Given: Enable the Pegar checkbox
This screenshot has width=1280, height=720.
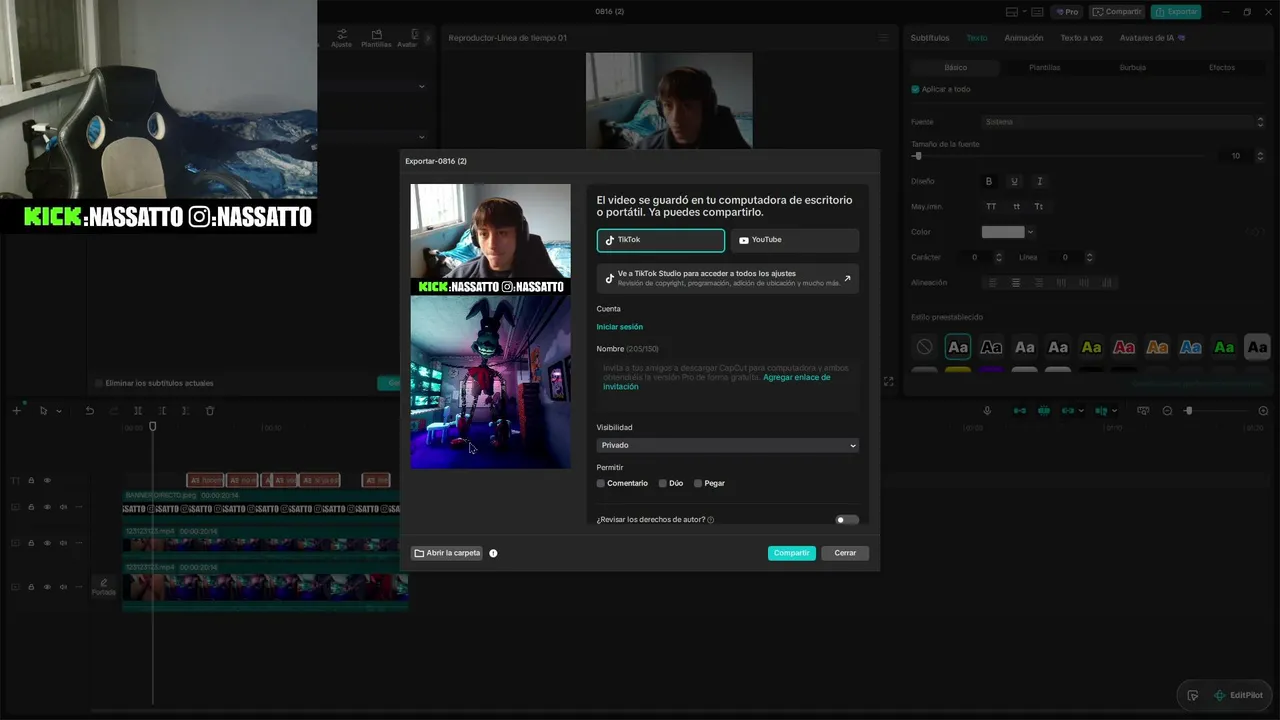Looking at the screenshot, I should coord(698,483).
